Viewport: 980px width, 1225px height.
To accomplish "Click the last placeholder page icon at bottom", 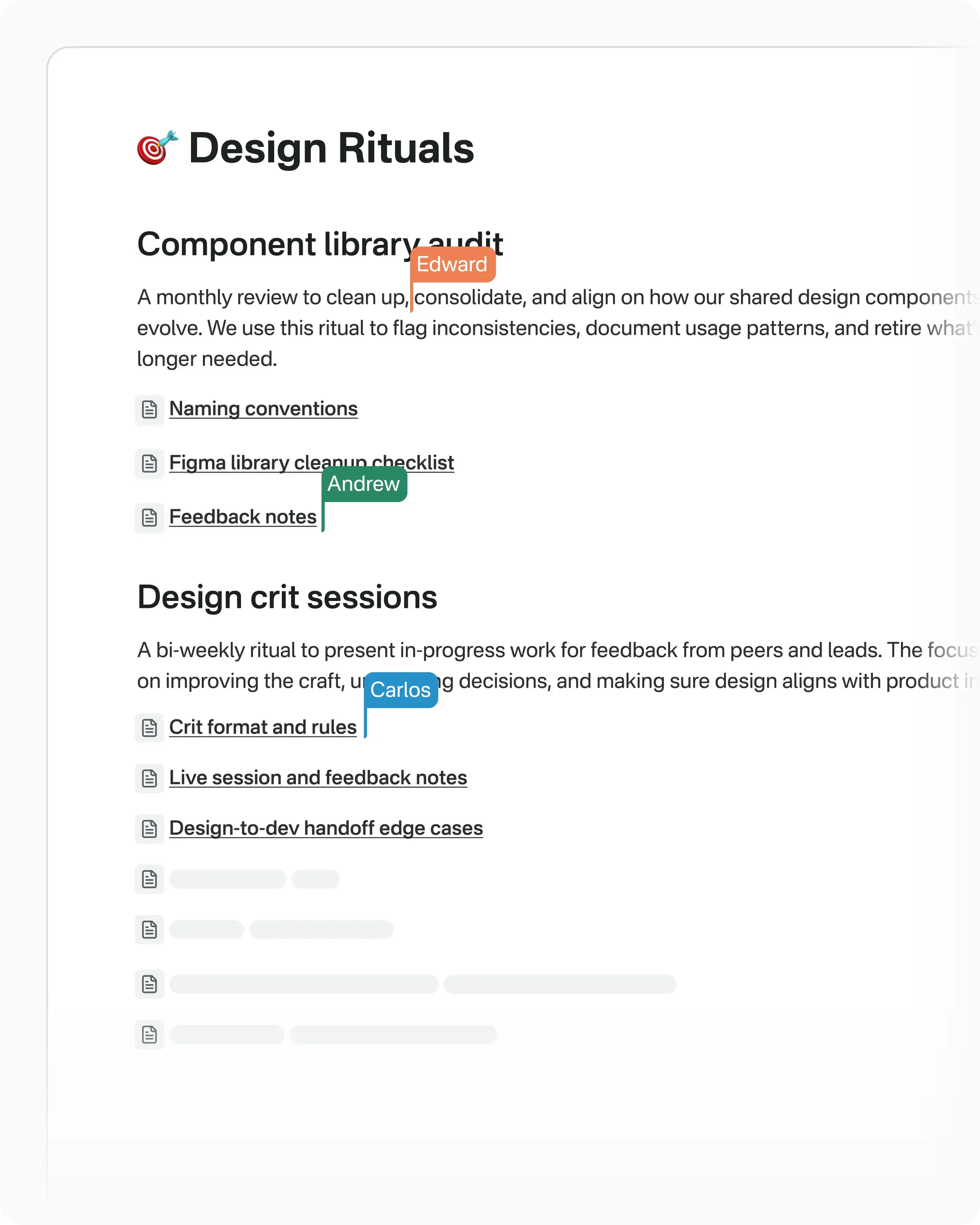I will 149,1034.
